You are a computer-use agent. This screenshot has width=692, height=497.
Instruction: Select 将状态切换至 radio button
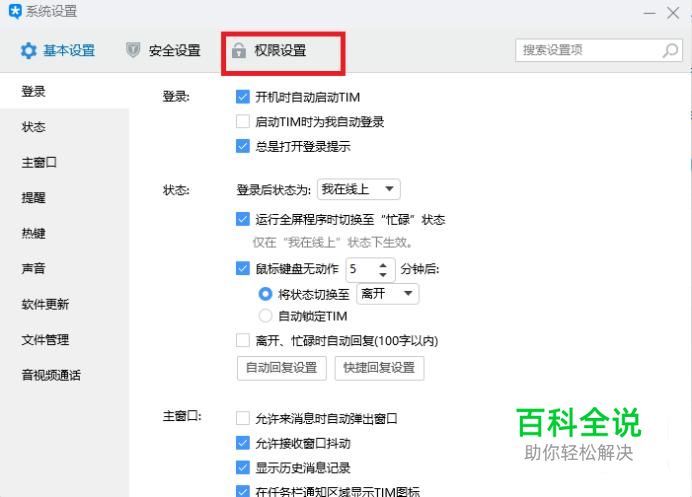[265, 294]
